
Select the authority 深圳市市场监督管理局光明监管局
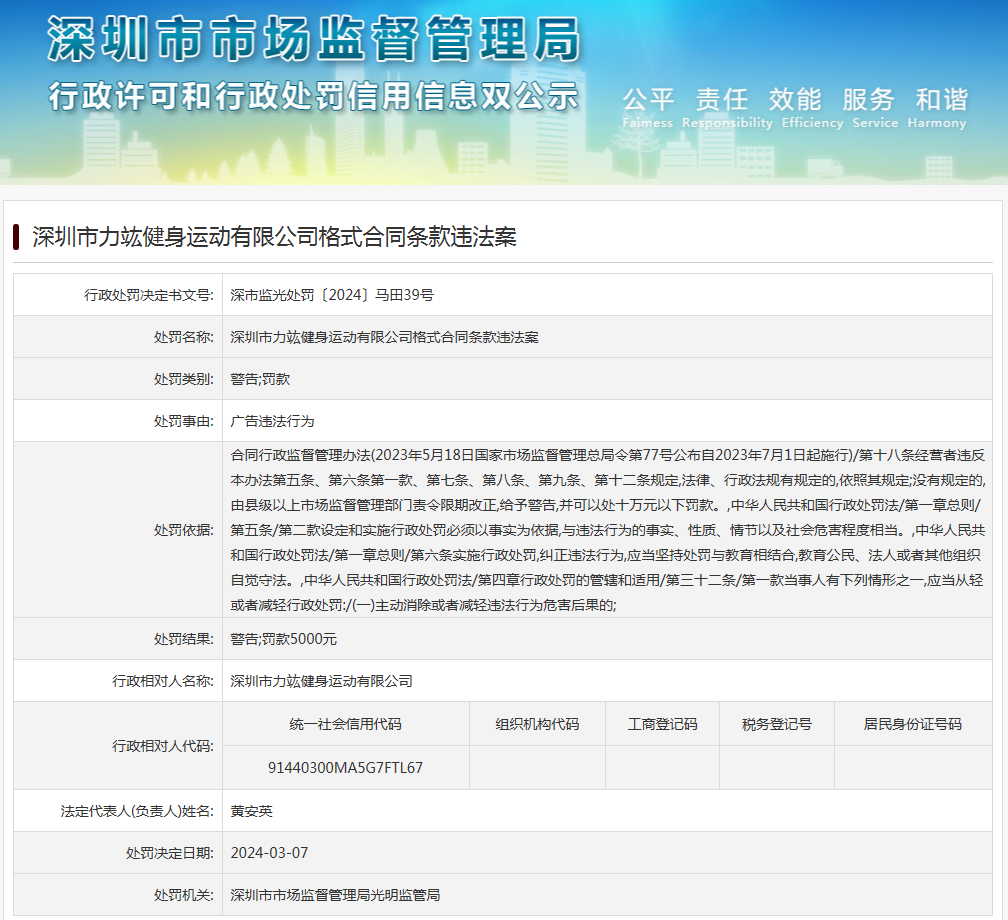335,895
